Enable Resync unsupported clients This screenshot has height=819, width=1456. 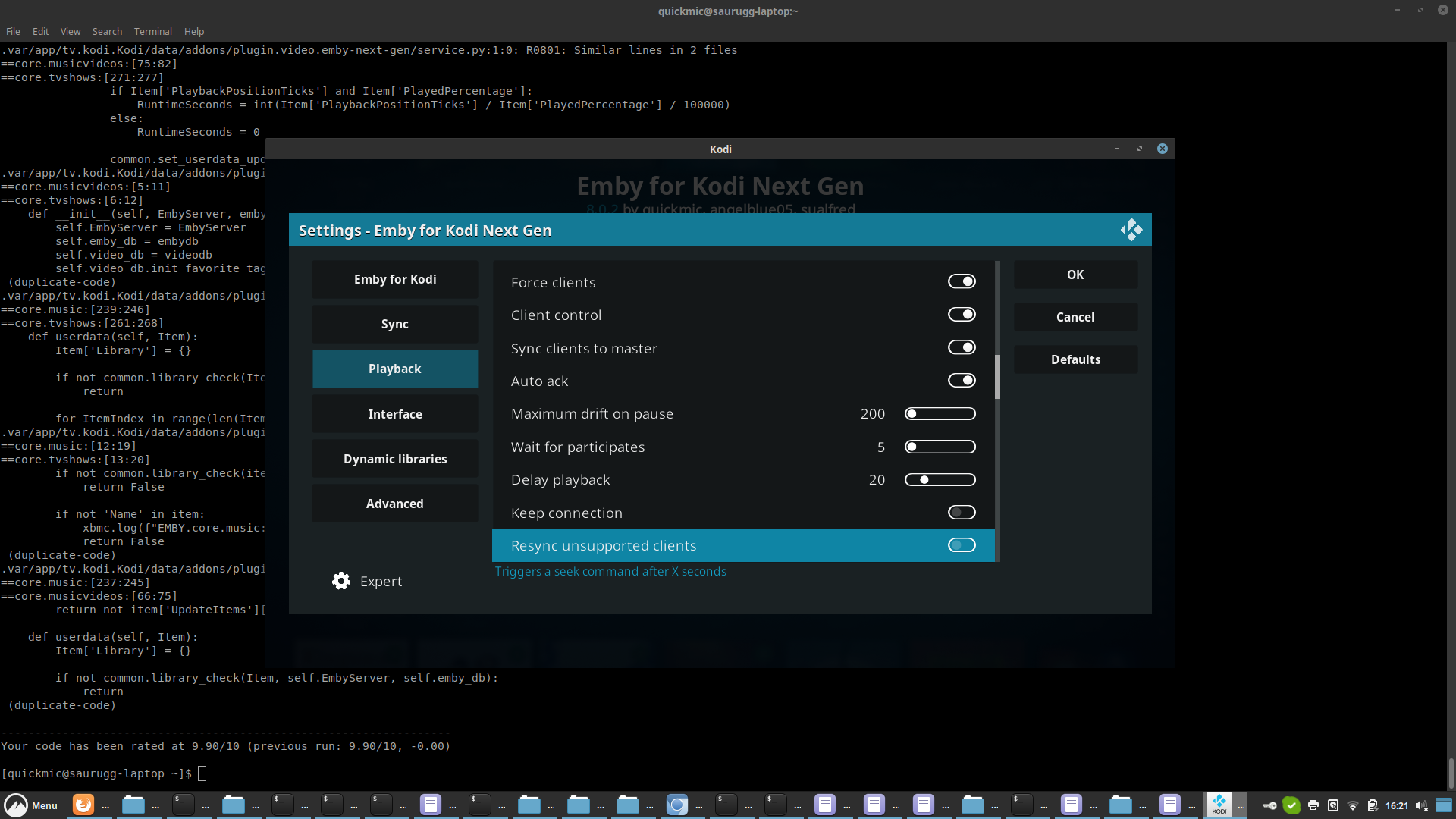pyautogui.click(x=961, y=545)
